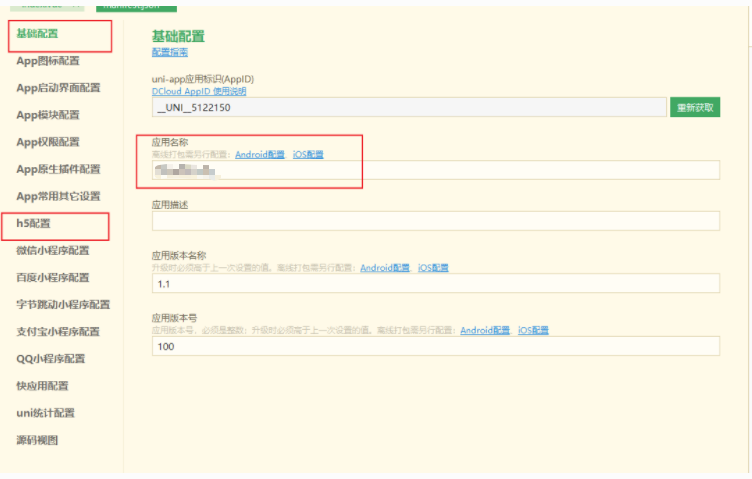Screen dimensions: 752x479
Task: Focus the AppID field __UNI__5122150
Action: (409, 107)
